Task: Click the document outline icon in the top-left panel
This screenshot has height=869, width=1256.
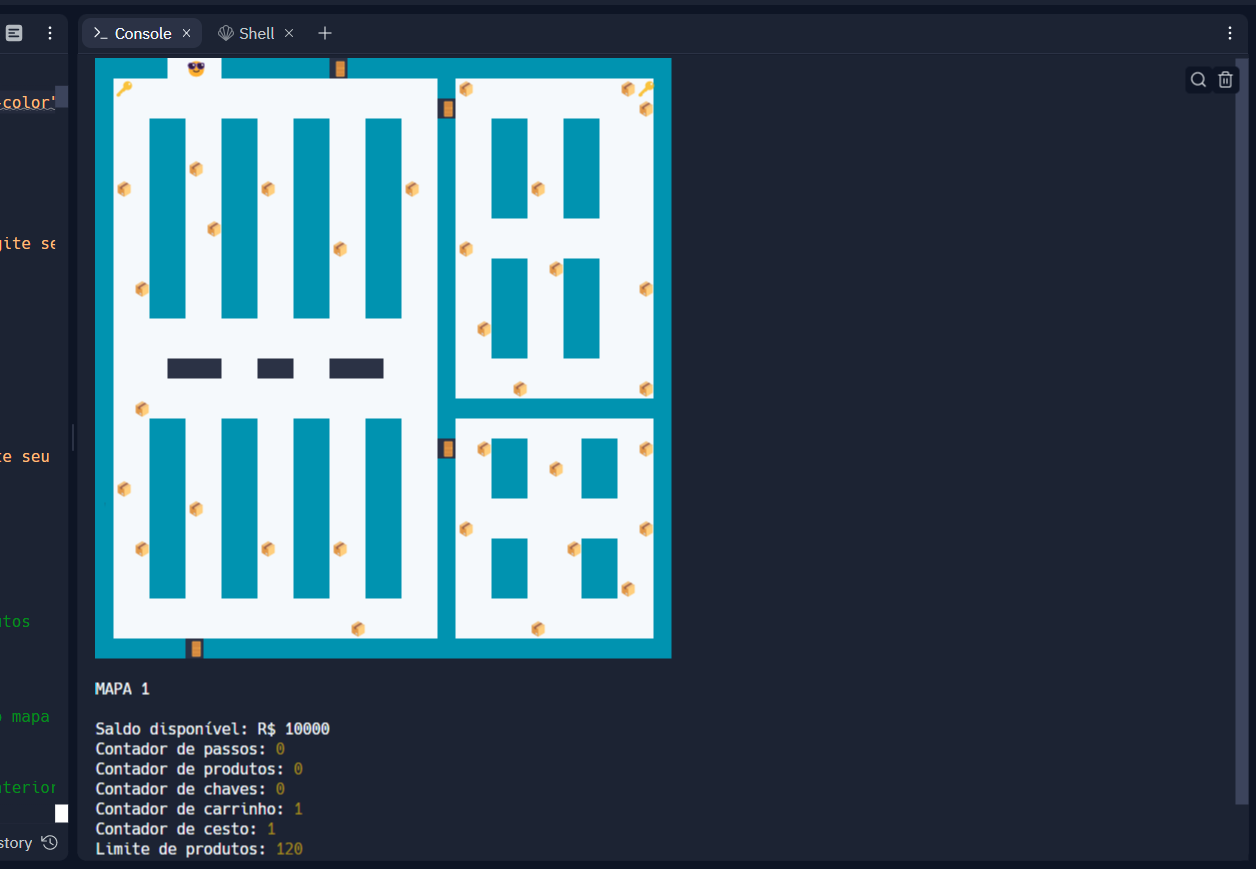Action: click(x=13, y=33)
